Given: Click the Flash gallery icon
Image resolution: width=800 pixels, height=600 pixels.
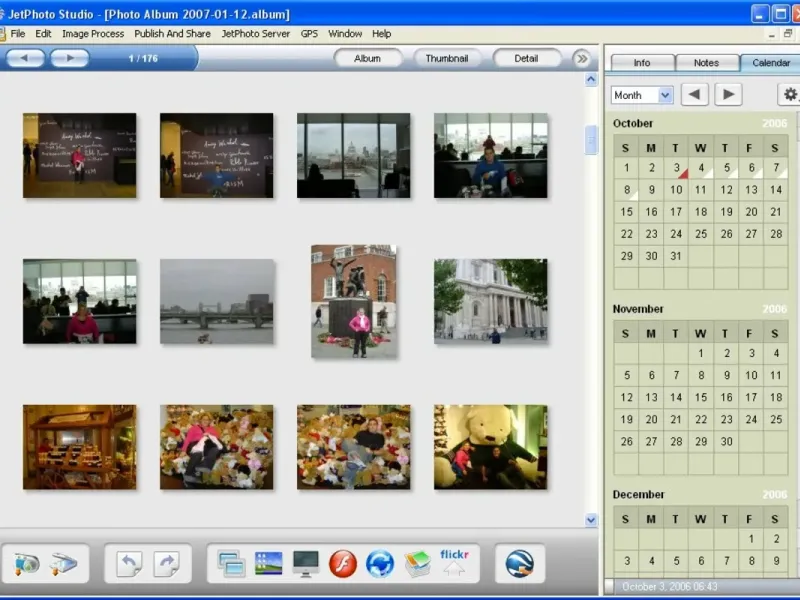Looking at the screenshot, I should 343,564.
